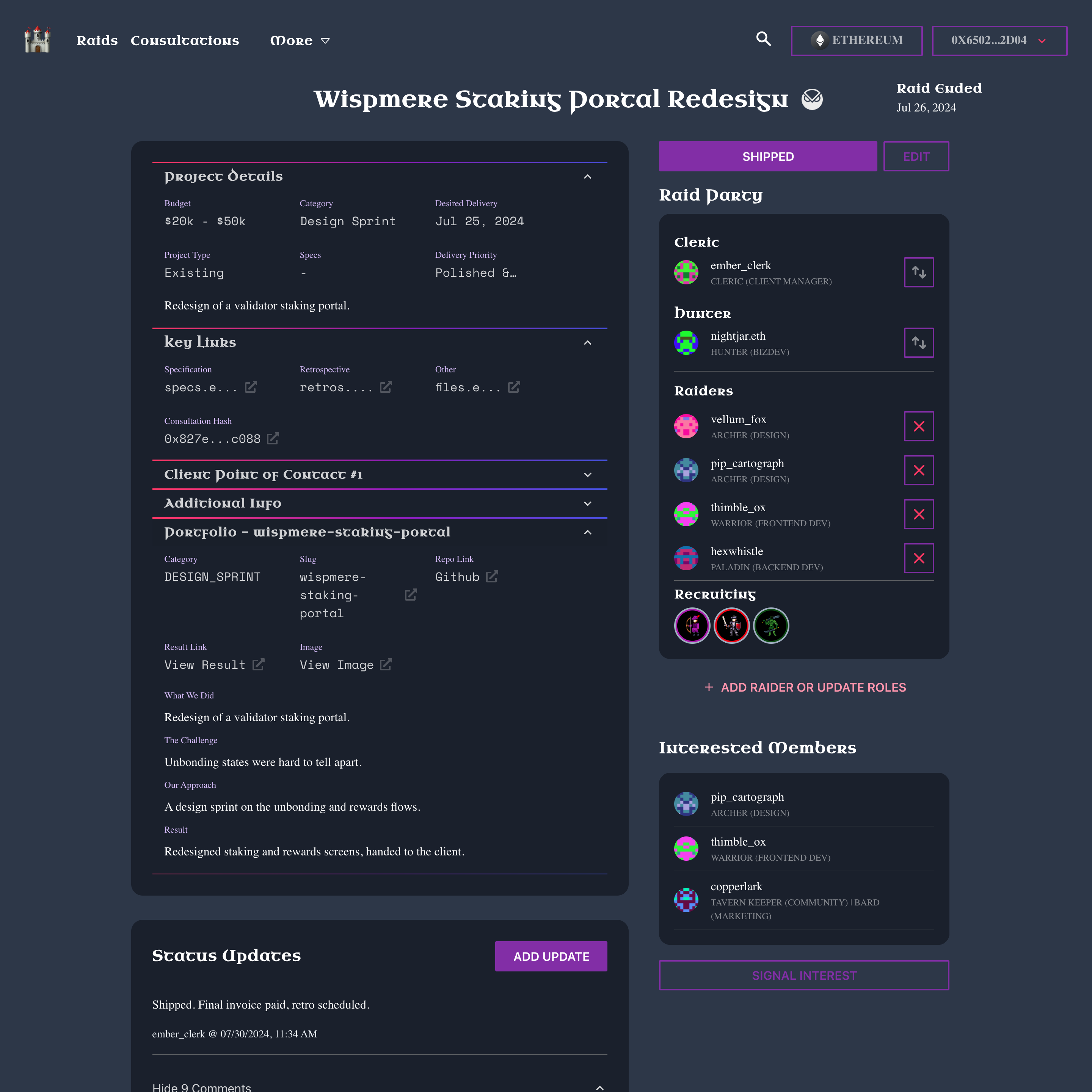Screen dimensions: 1092x1092
Task: Click the SIGNAL INTEREST button
Action: tap(804, 975)
